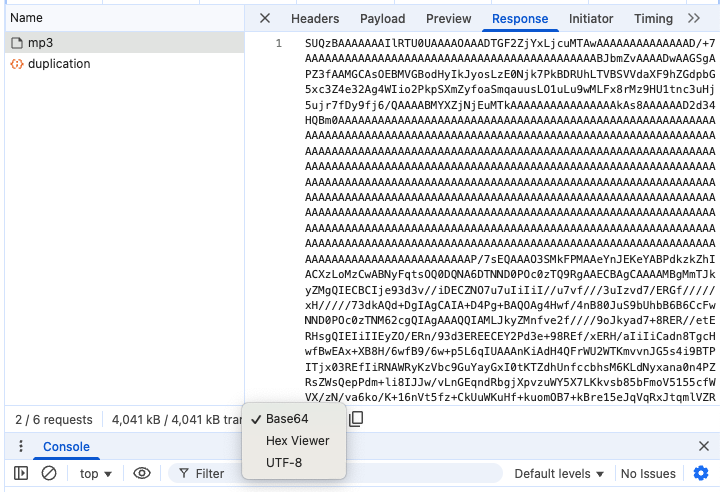Image resolution: width=720 pixels, height=492 pixels.
Task: Switch response encoding to UTF-8
Action: [x=283, y=462]
